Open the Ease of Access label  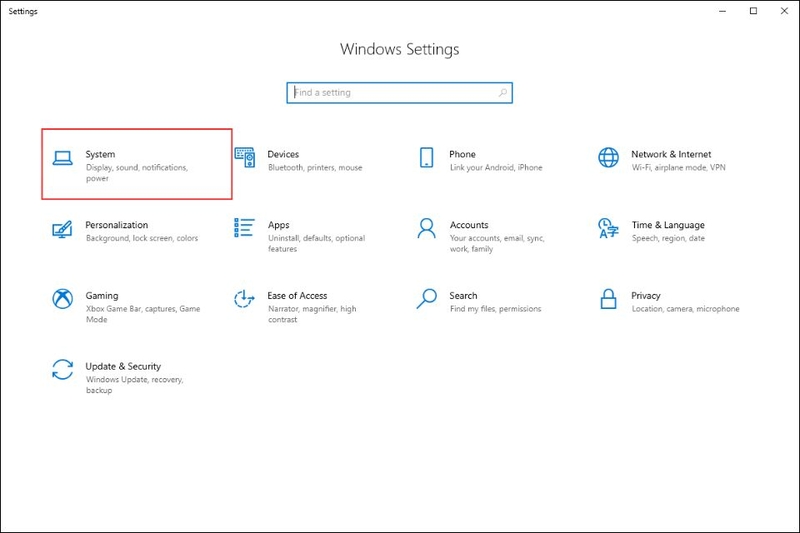coord(297,296)
